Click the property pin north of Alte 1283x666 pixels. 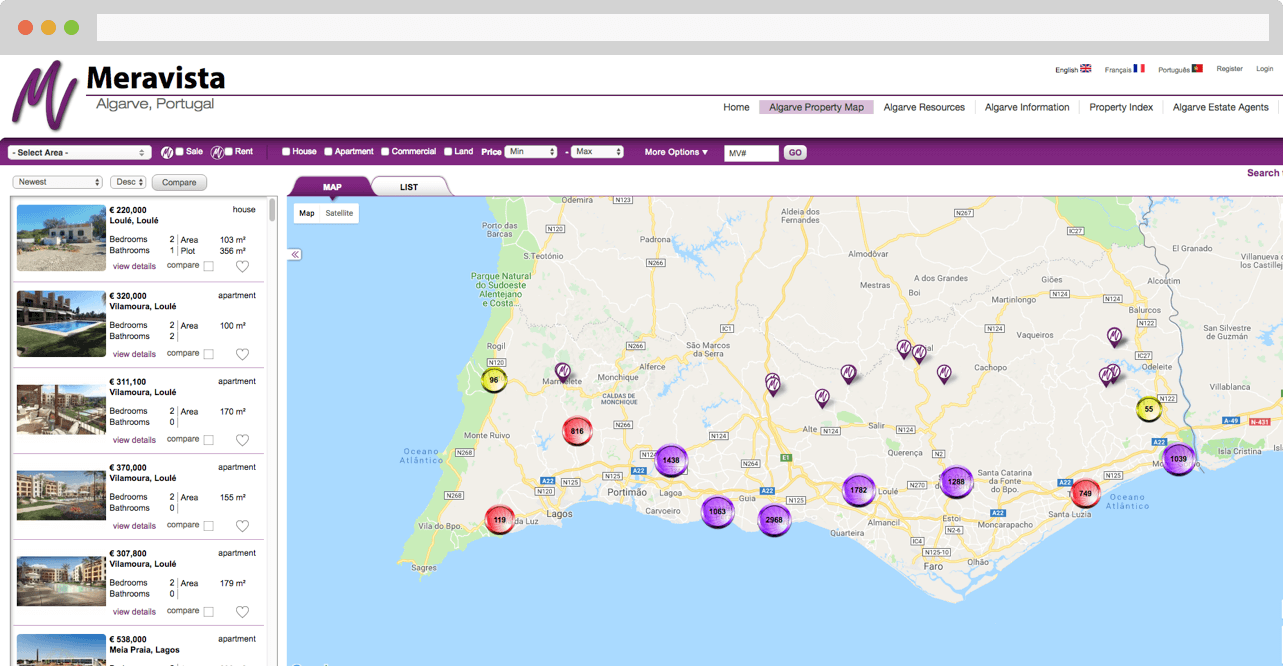pos(822,398)
